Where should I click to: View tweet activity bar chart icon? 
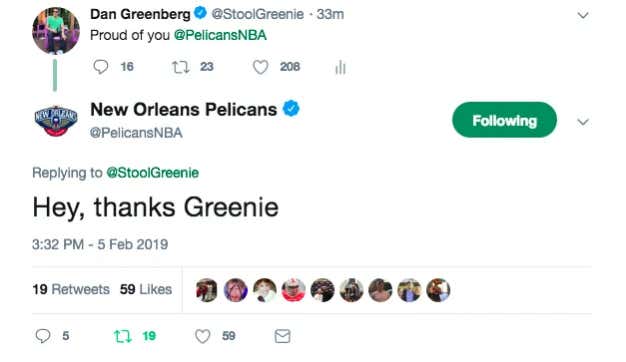click(340, 67)
